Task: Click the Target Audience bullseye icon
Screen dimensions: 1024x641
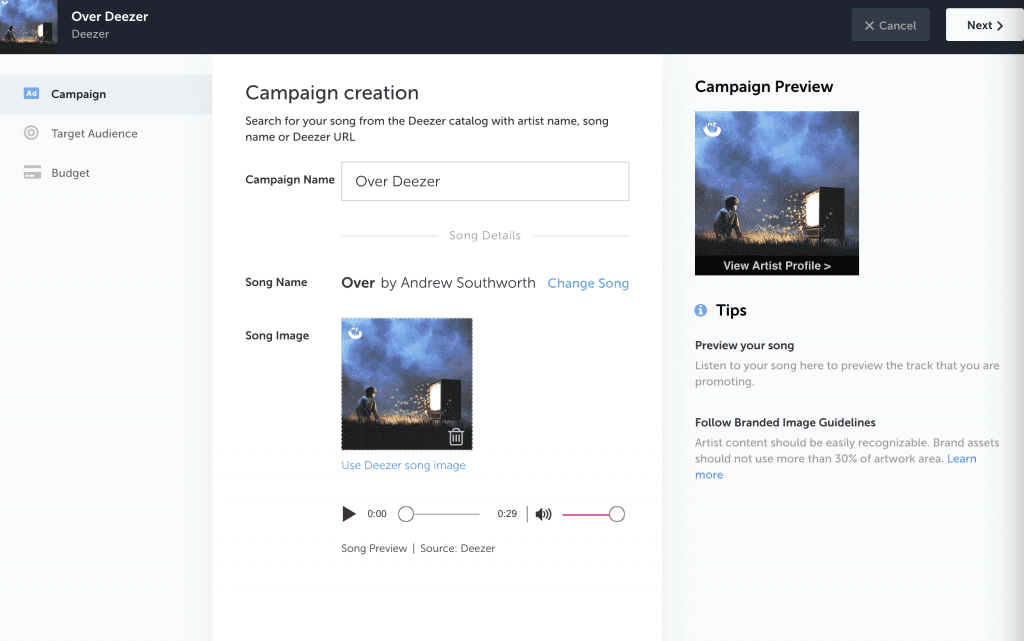Action: tap(31, 133)
